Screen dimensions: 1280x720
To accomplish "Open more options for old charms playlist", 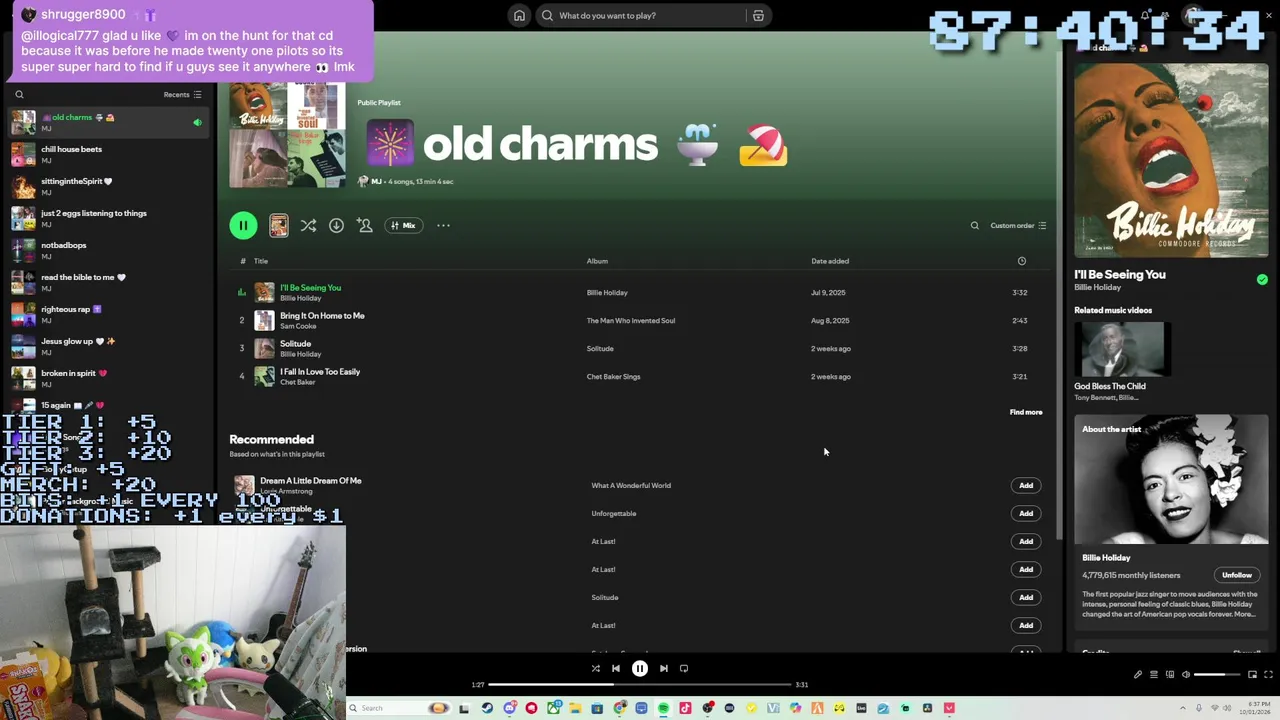I will [443, 225].
